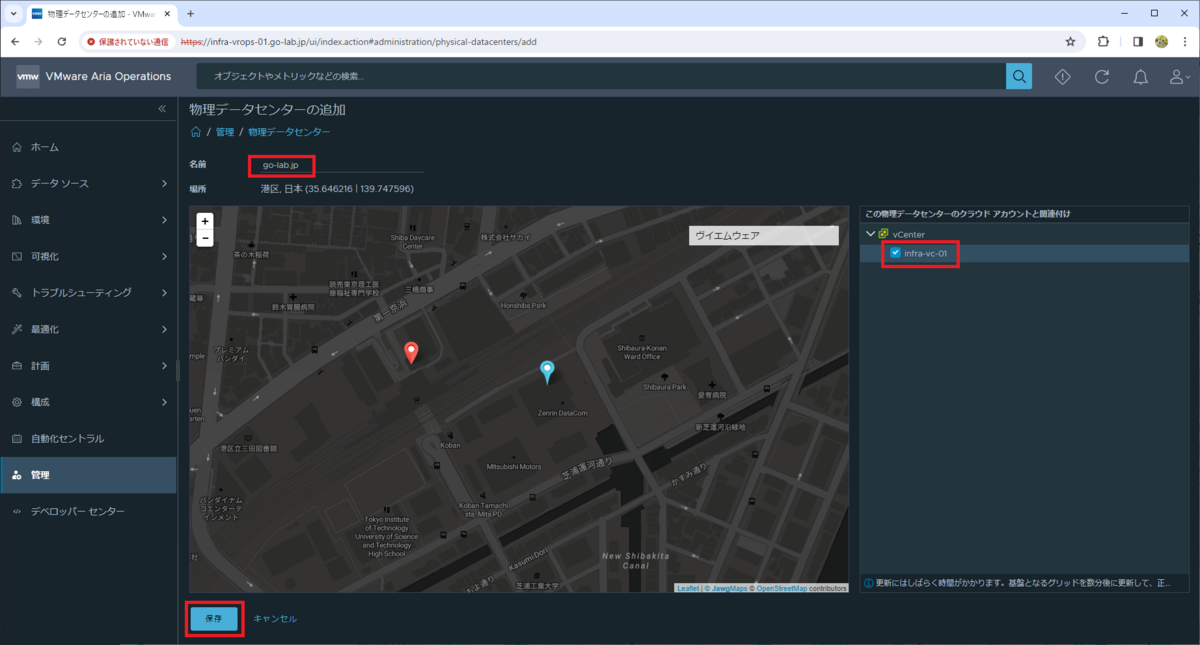Screen dimensions: 1200x645
Task: Click the キャンセル link
Action: pos(275,619)
